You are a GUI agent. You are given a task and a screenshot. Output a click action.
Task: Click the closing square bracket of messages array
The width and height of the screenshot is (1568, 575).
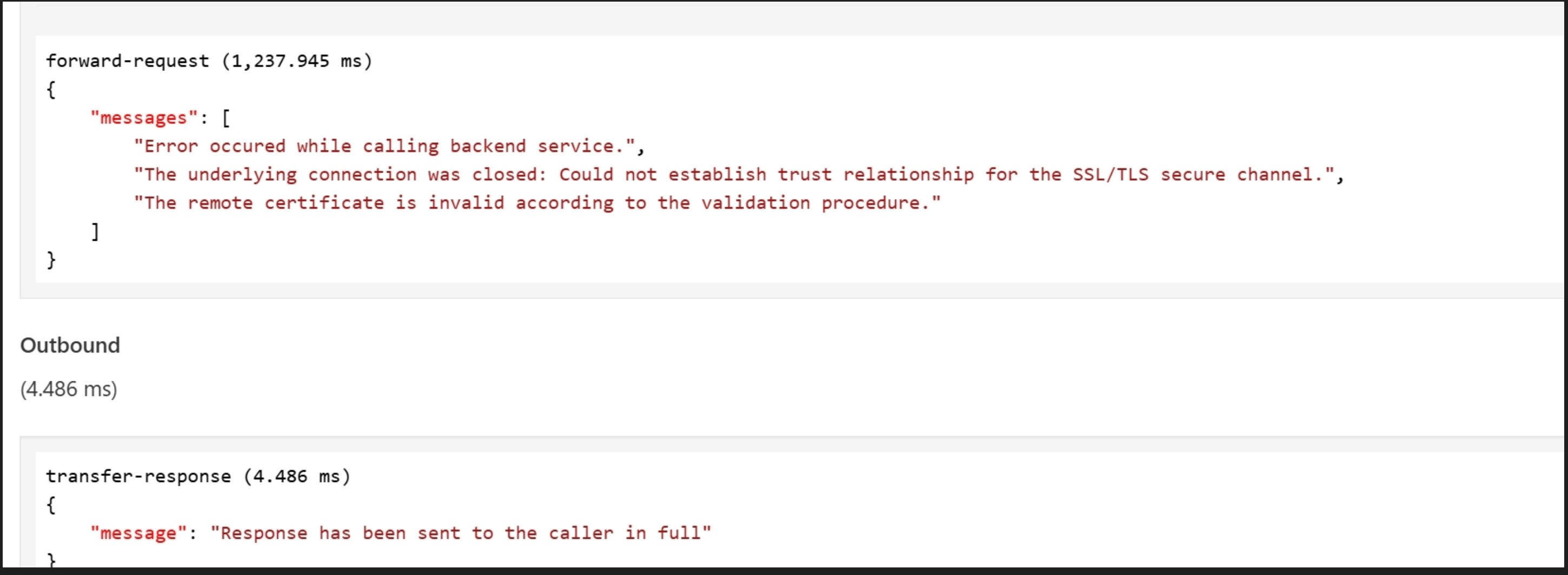(95, 232)
